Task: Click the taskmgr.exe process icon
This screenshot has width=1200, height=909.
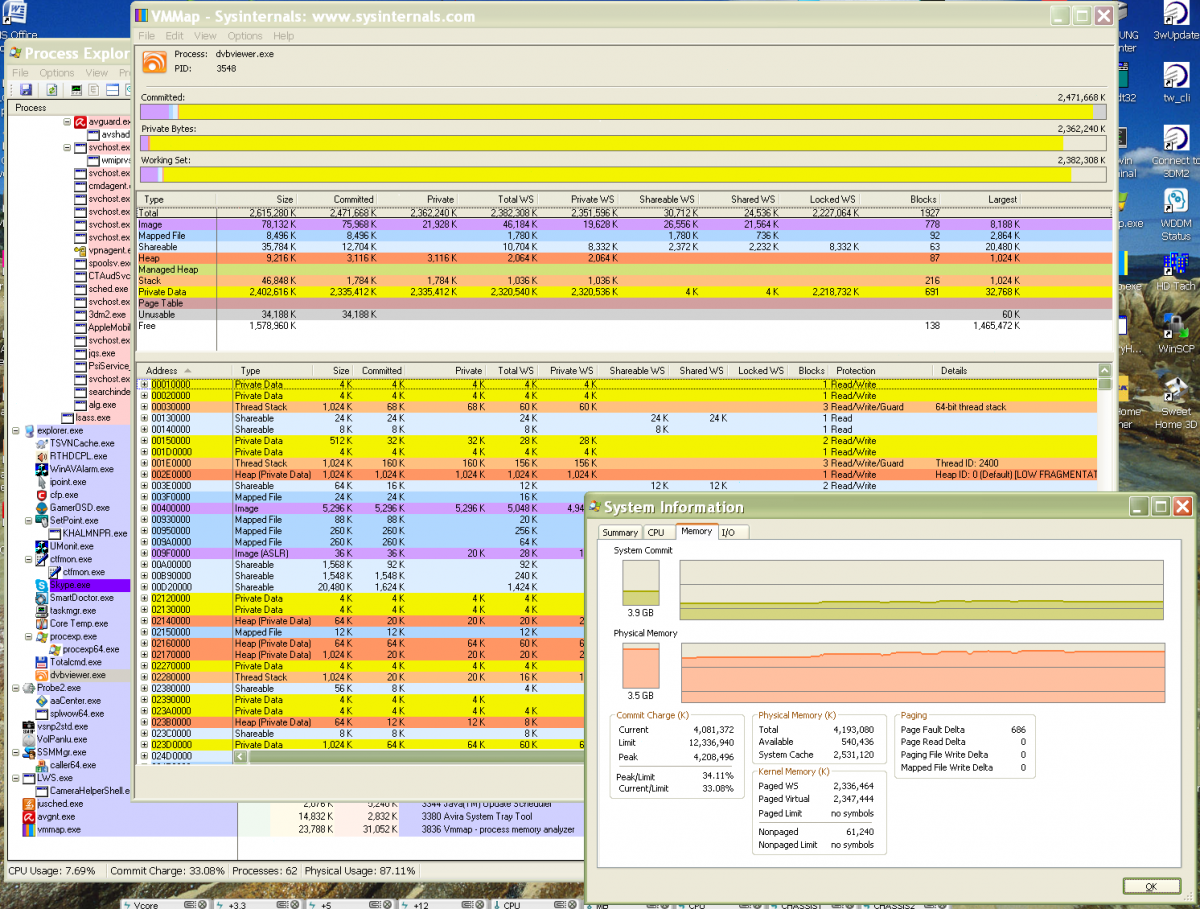Action: pyautogui.click(x=42, y=611)
